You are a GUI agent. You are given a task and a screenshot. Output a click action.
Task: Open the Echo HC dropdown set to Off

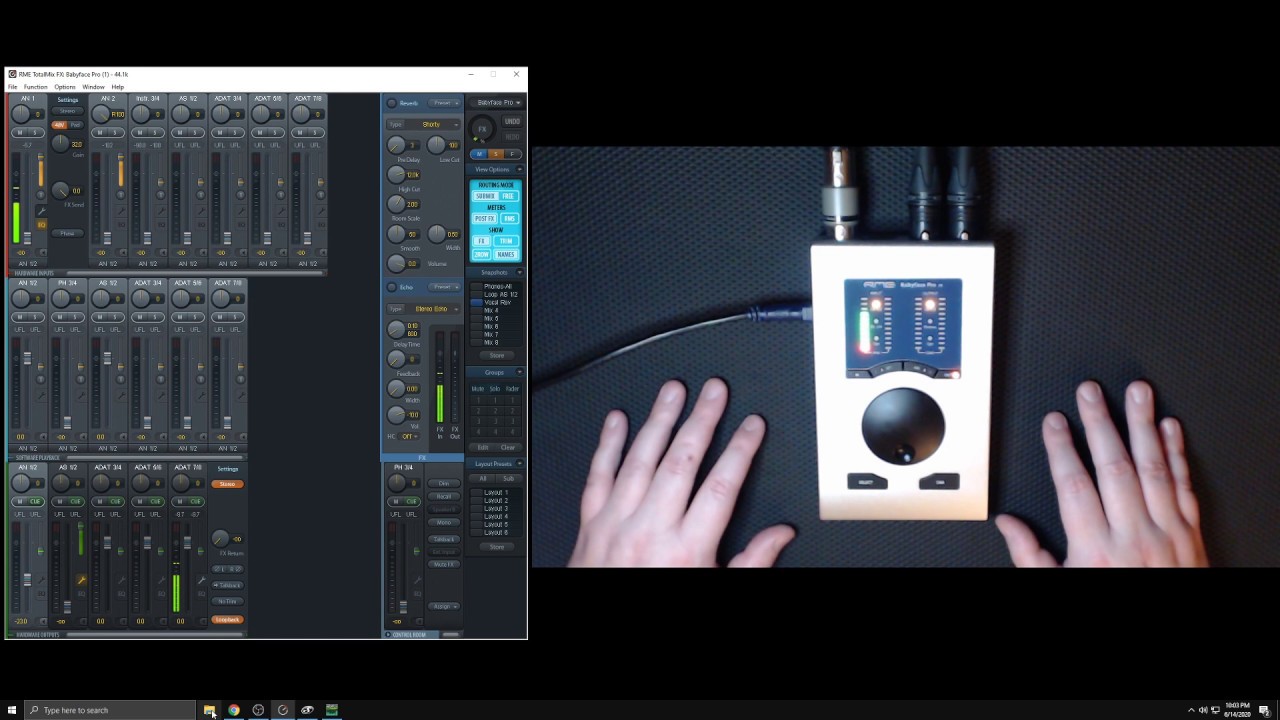(409, 436)
